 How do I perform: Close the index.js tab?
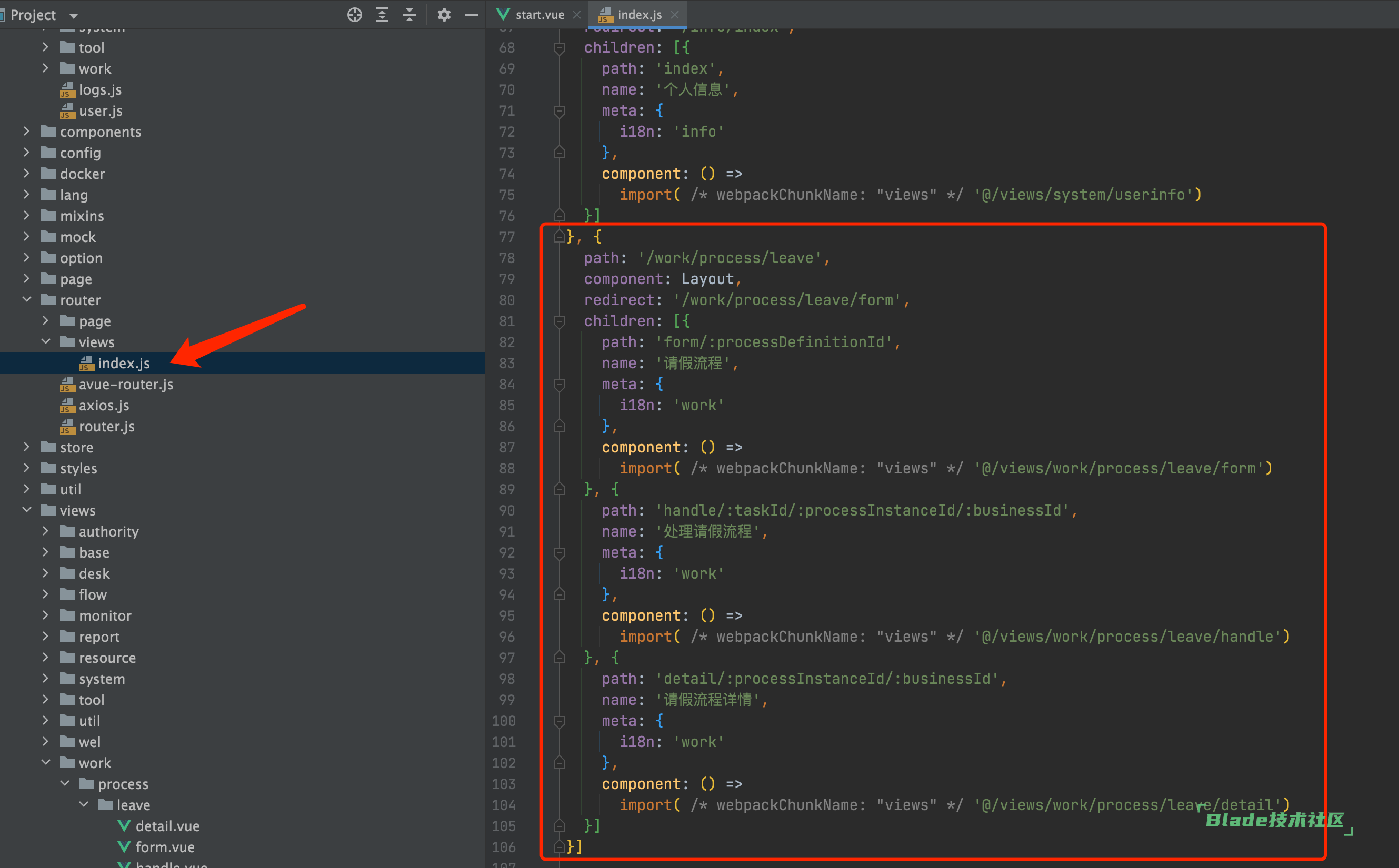[675, 15]
